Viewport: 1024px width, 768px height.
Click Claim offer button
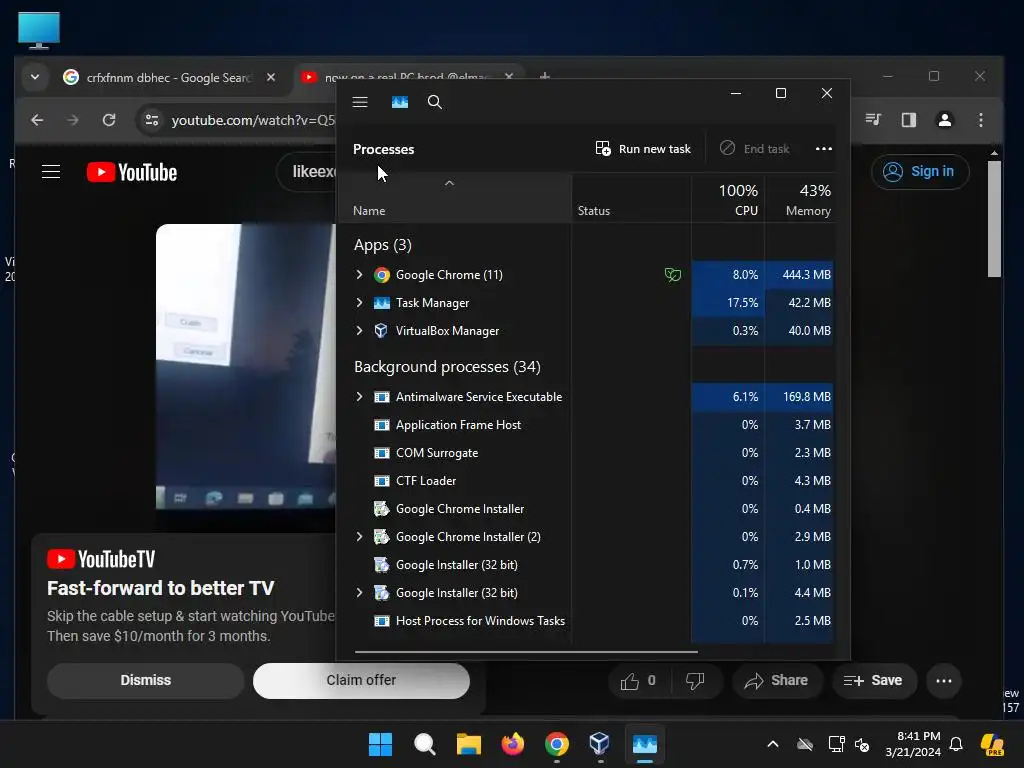(x=361, y=680)
